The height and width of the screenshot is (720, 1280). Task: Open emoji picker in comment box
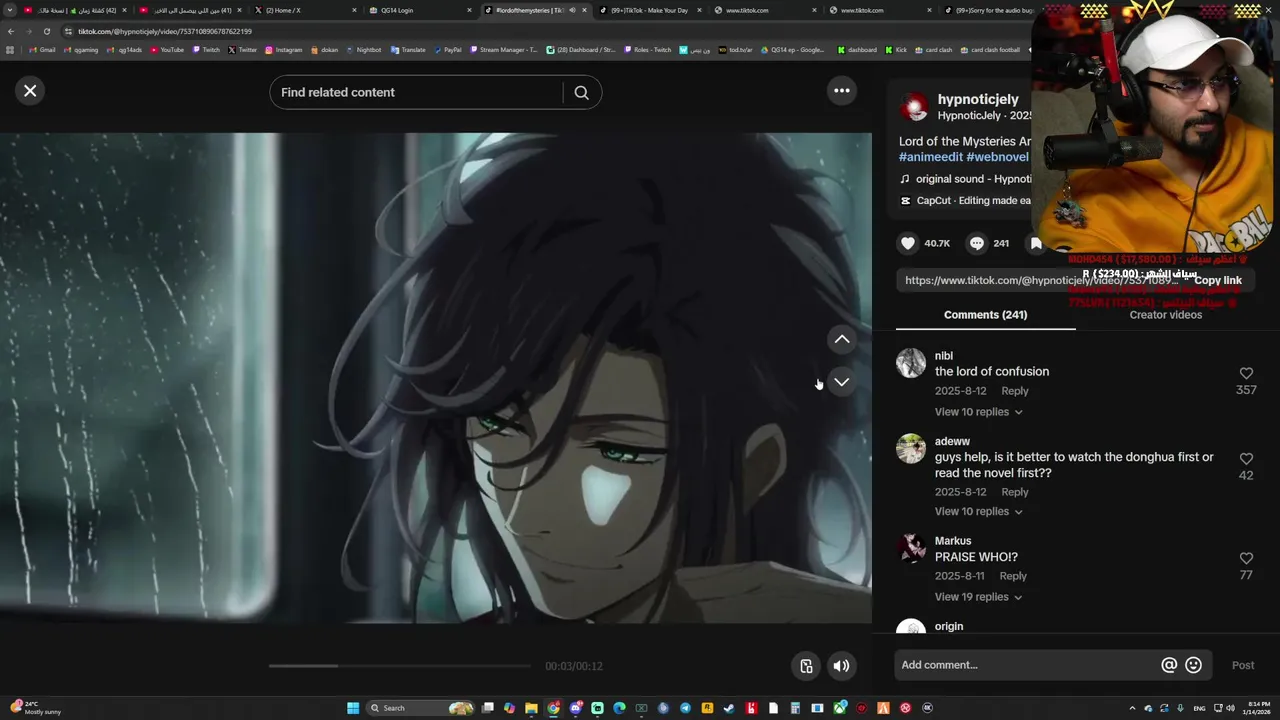1193,665
